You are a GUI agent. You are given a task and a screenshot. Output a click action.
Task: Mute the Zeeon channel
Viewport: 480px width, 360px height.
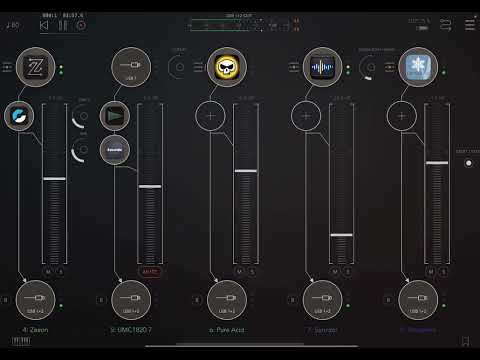[x=48, y=272]
